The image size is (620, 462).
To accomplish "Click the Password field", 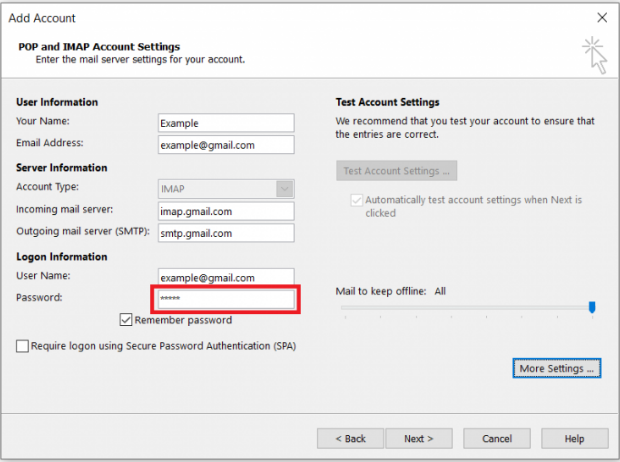I will (226, 299).
